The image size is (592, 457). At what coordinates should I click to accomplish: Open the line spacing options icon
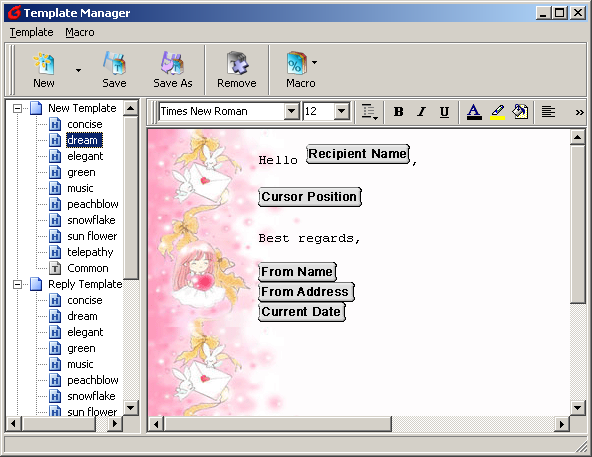click(x=369, y=112)
